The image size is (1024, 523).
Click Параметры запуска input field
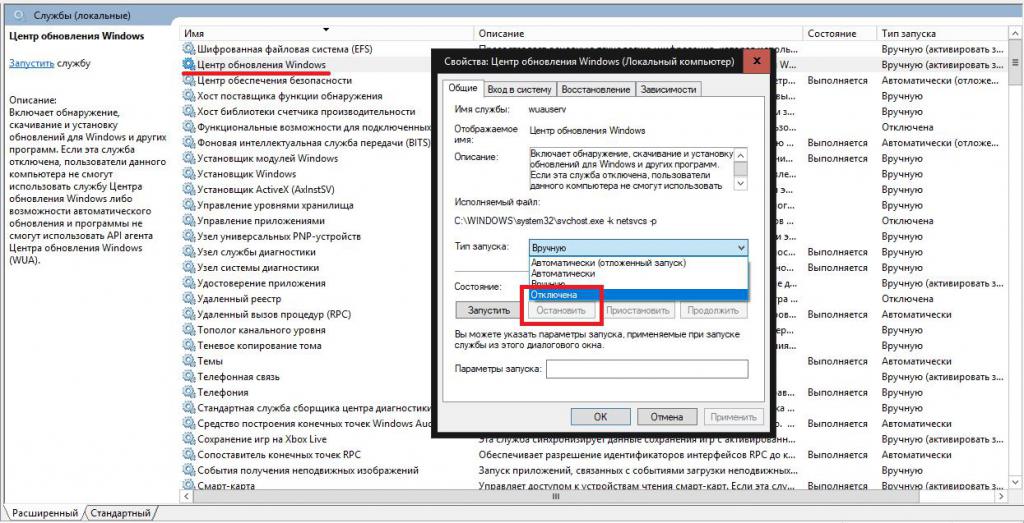(x=647, y=370)
